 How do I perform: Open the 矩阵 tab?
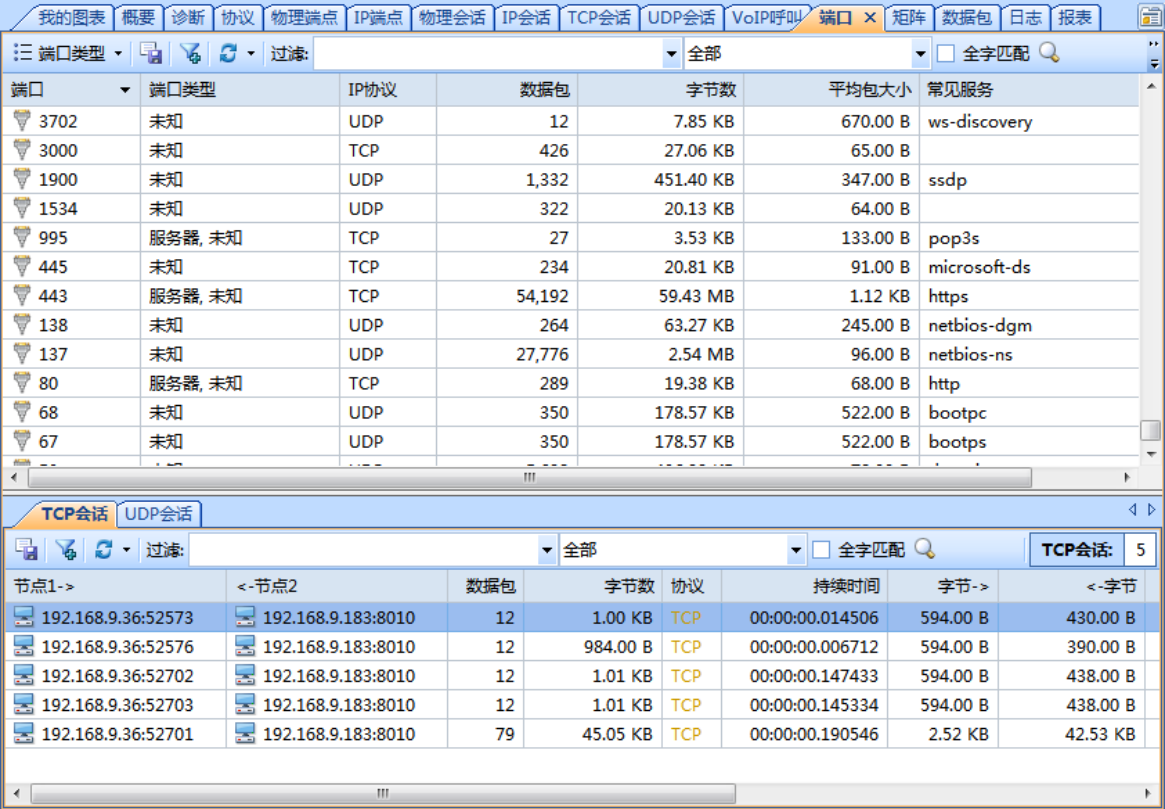pos(908,17)
